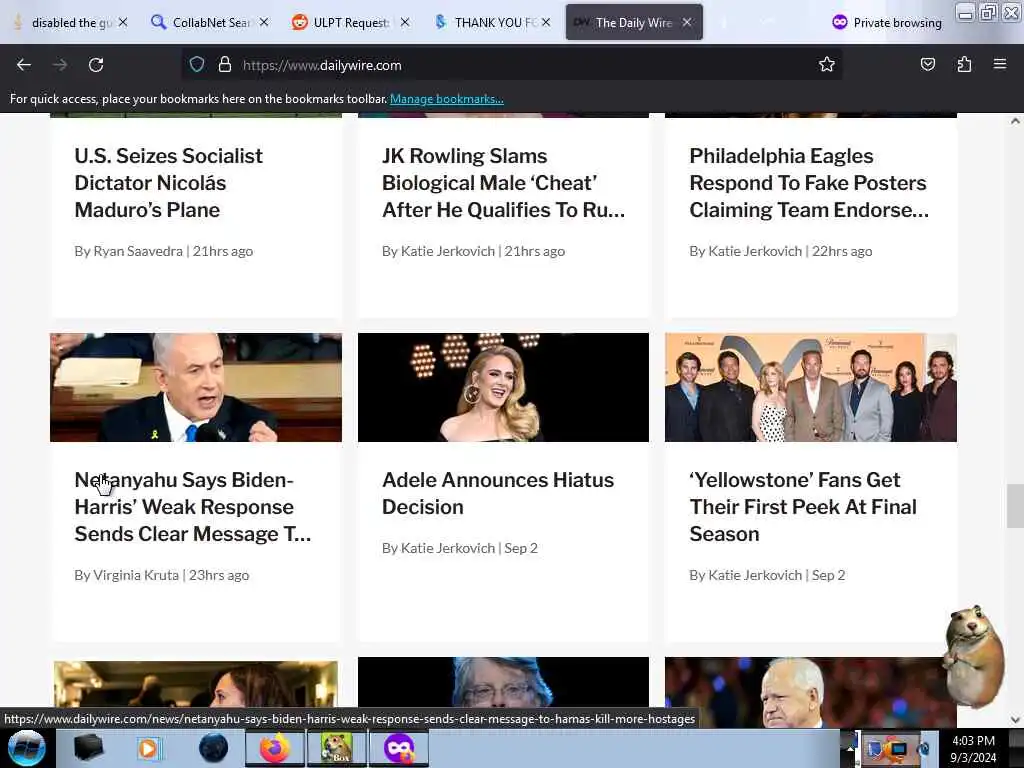Switch to the CollabNet Search tab

click(x=209, y=22)
